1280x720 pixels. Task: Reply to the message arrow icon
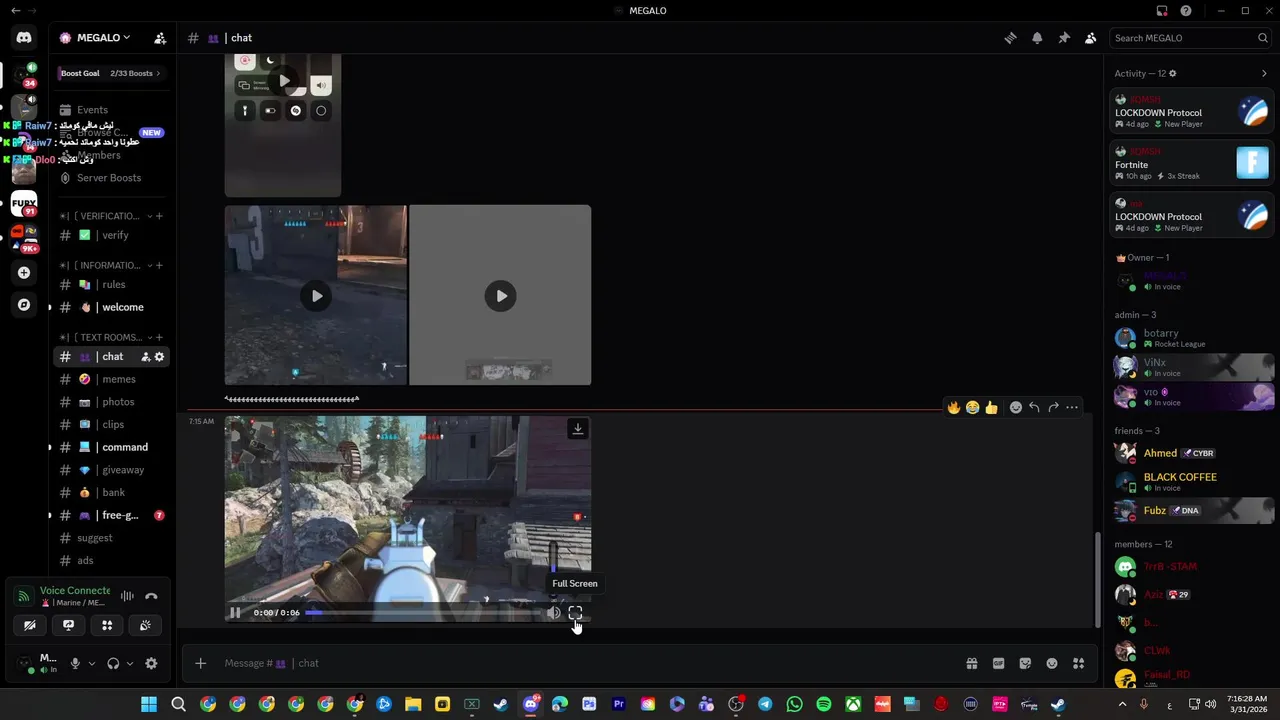(x=1034, y=407)
